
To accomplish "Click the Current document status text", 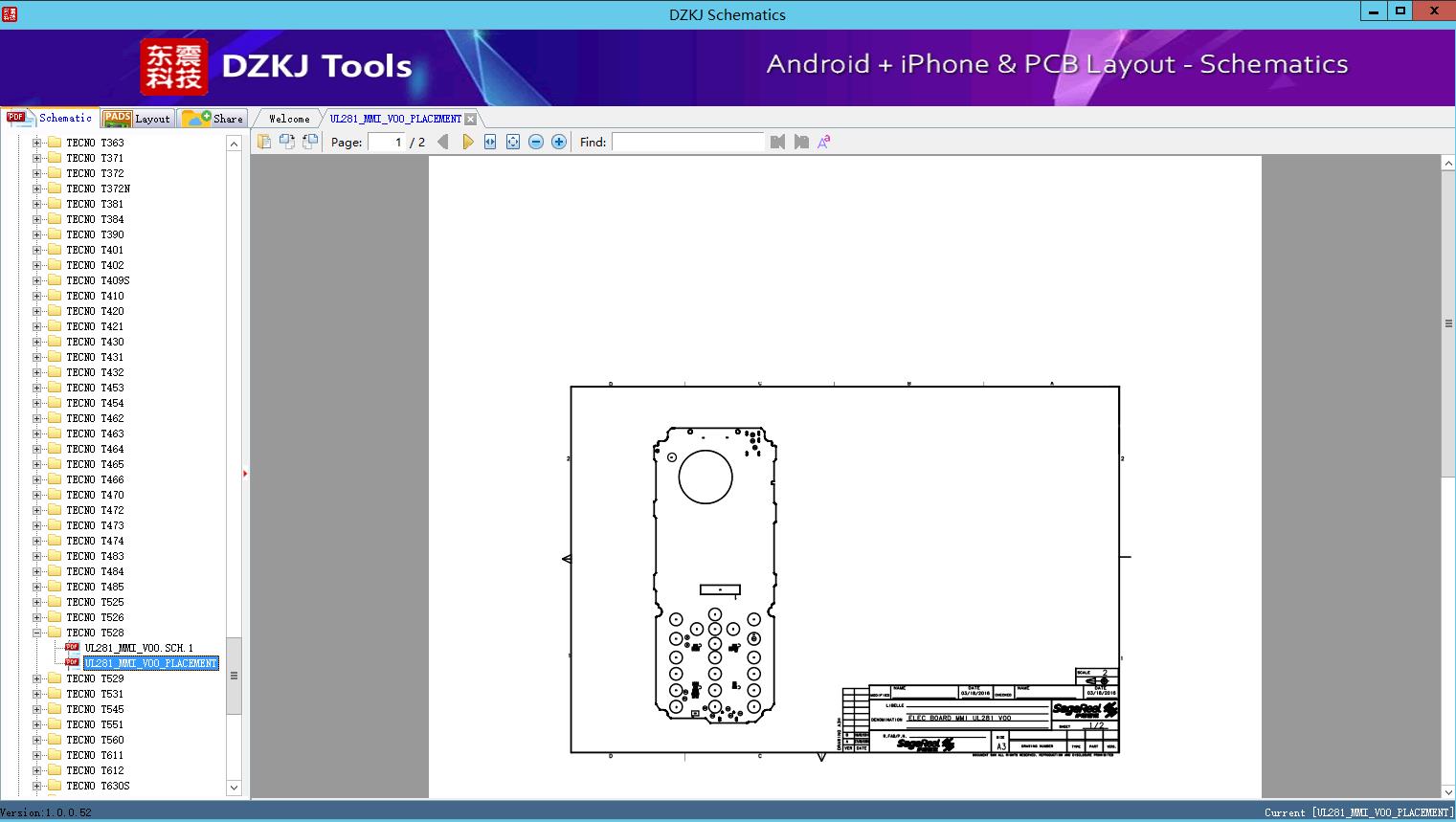I will 1358,812.
